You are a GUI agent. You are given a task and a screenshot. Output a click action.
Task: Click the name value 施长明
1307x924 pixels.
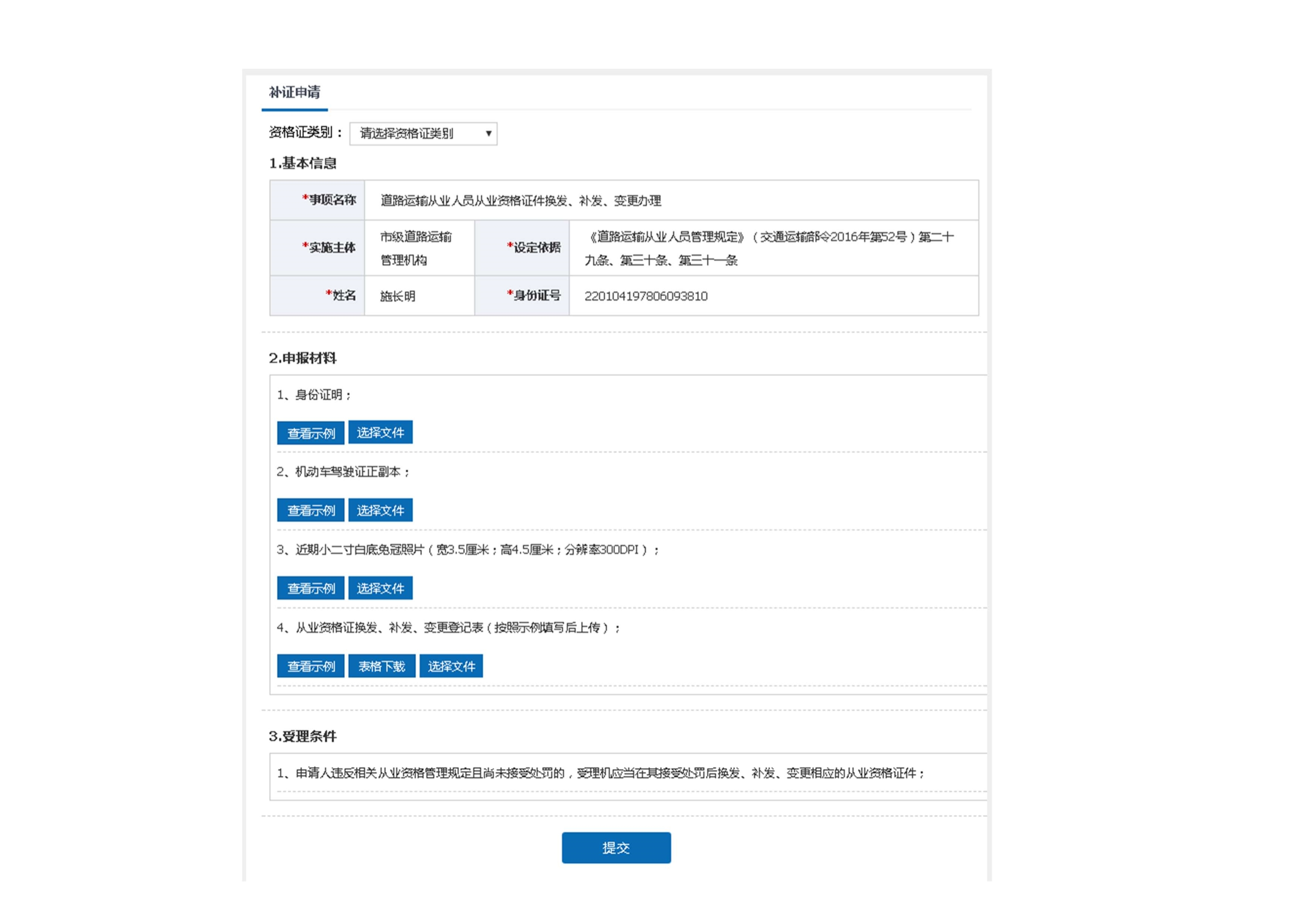click(x=397, y=297)
